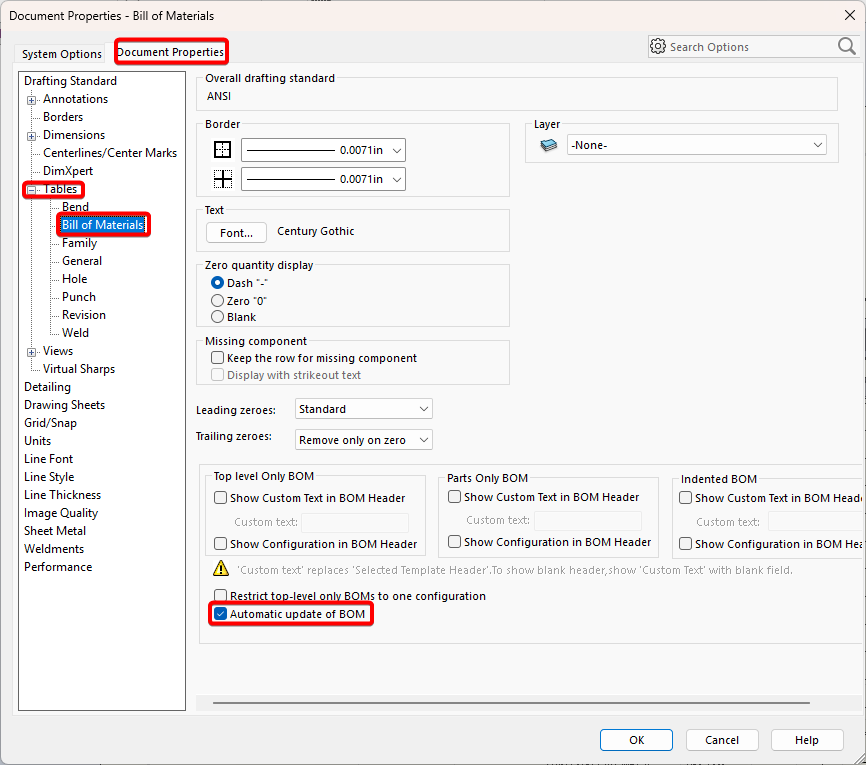Select Family table item
The image size is (866, 765).
[x=80, y=242]
